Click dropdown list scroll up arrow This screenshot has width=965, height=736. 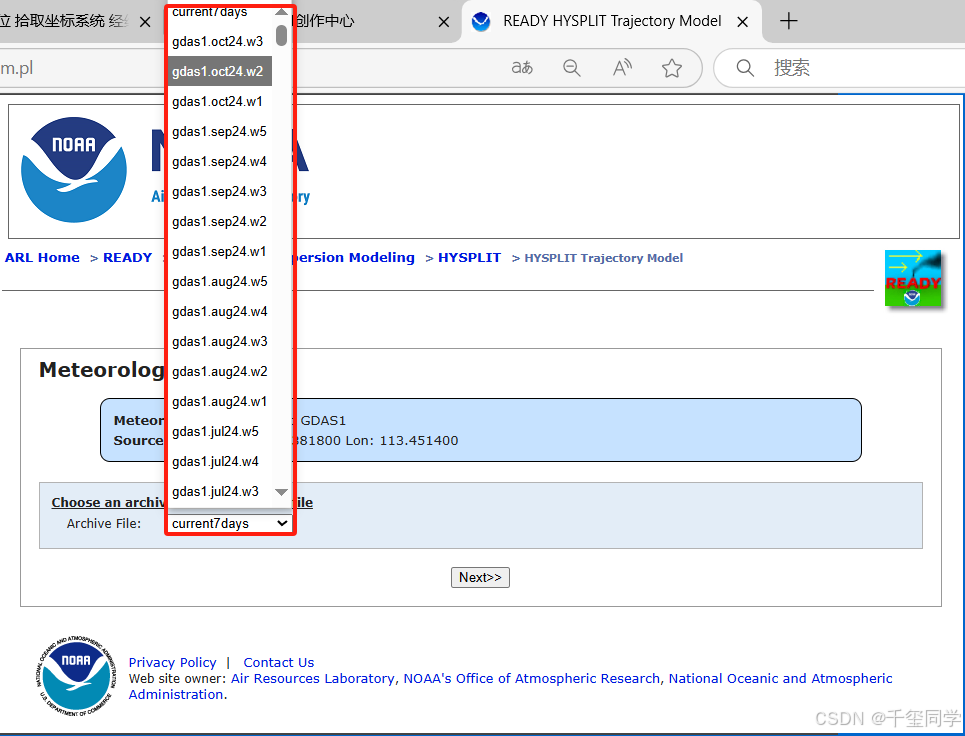tap(281, 12)
